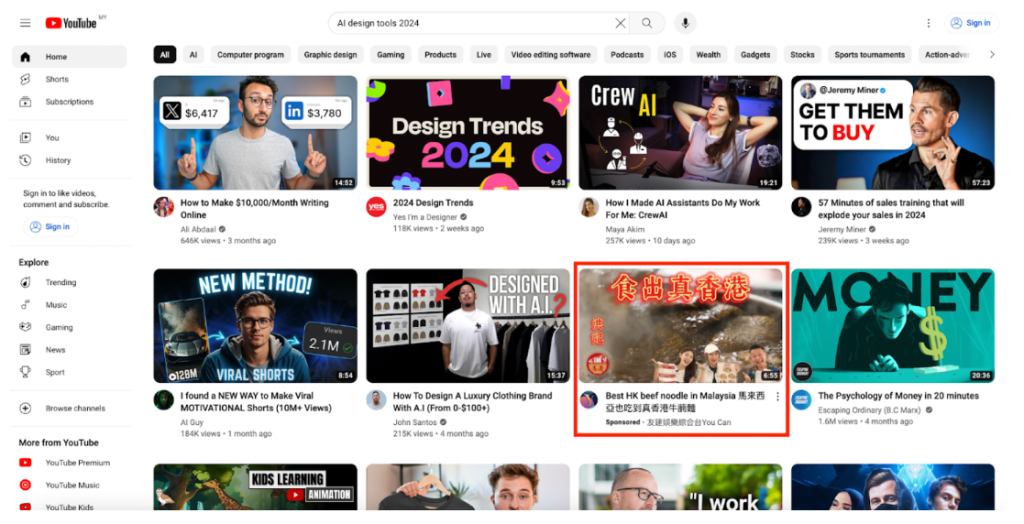Open the Viral Shorts NEW METHOD thumbnail
The width and height of the screenshot is (1024, 524).
tap(255, 325)
